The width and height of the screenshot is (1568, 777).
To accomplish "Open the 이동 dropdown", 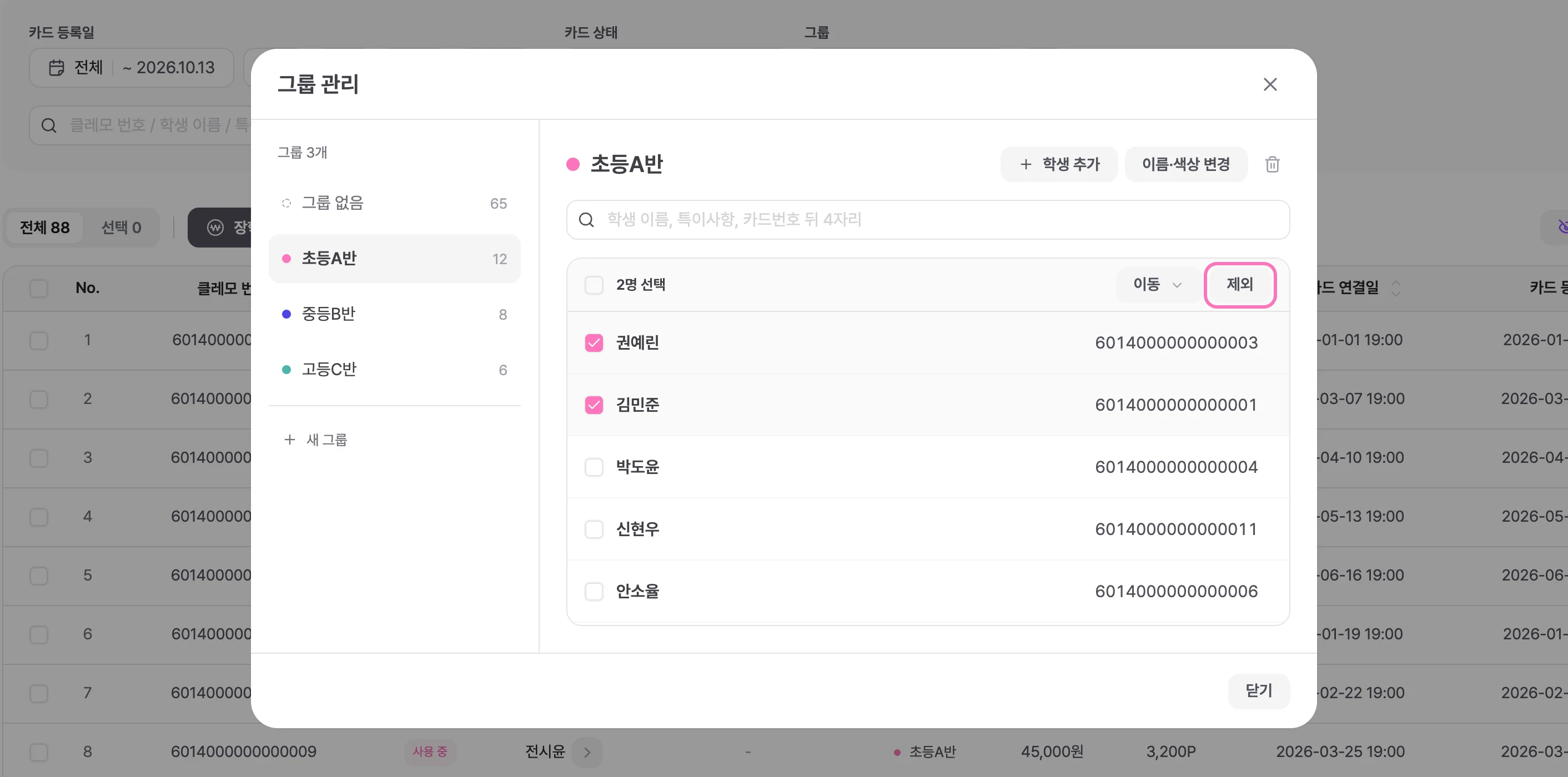I will point(1157,285).
